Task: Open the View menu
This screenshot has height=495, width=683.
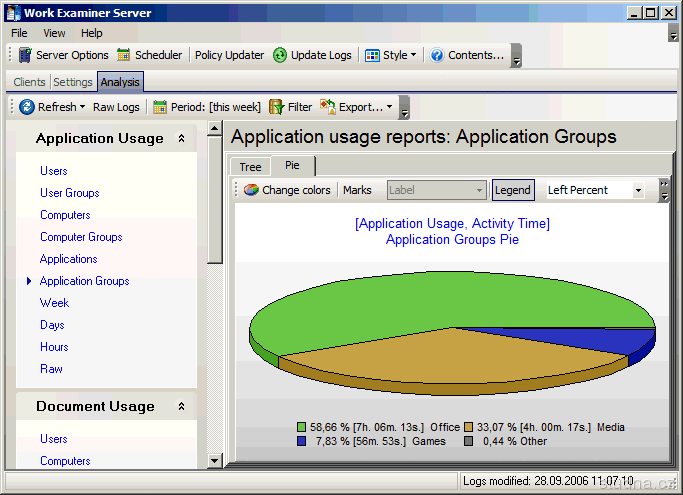Action: click(54, 33)
